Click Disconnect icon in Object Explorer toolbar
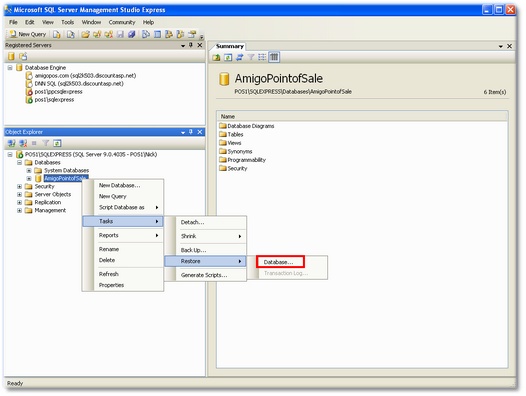The image size is (526, 396). click(23, 143)
